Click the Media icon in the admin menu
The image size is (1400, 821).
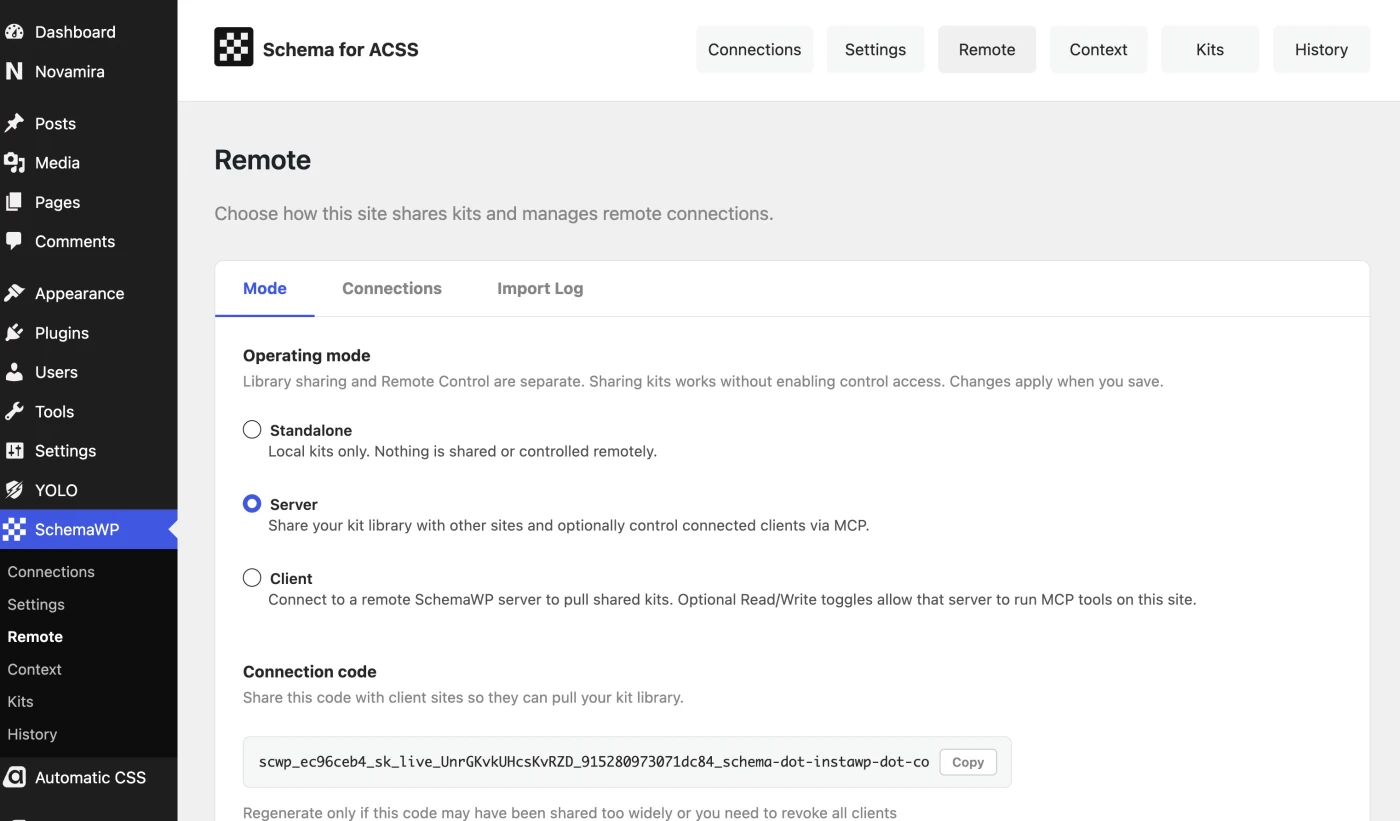14,163
